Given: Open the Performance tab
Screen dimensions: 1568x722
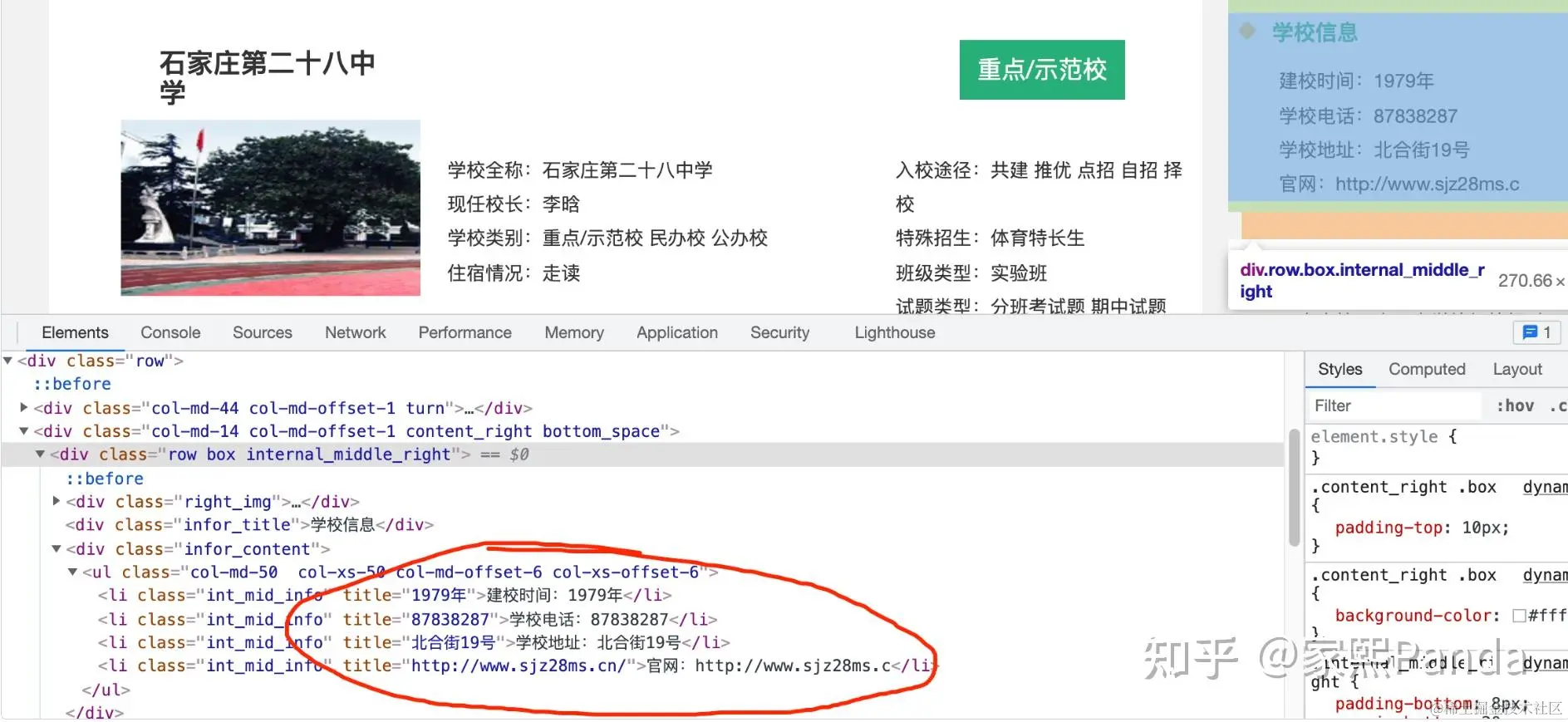Looking at the screenshot, I should pyautogui.click(x=465, y=332).
